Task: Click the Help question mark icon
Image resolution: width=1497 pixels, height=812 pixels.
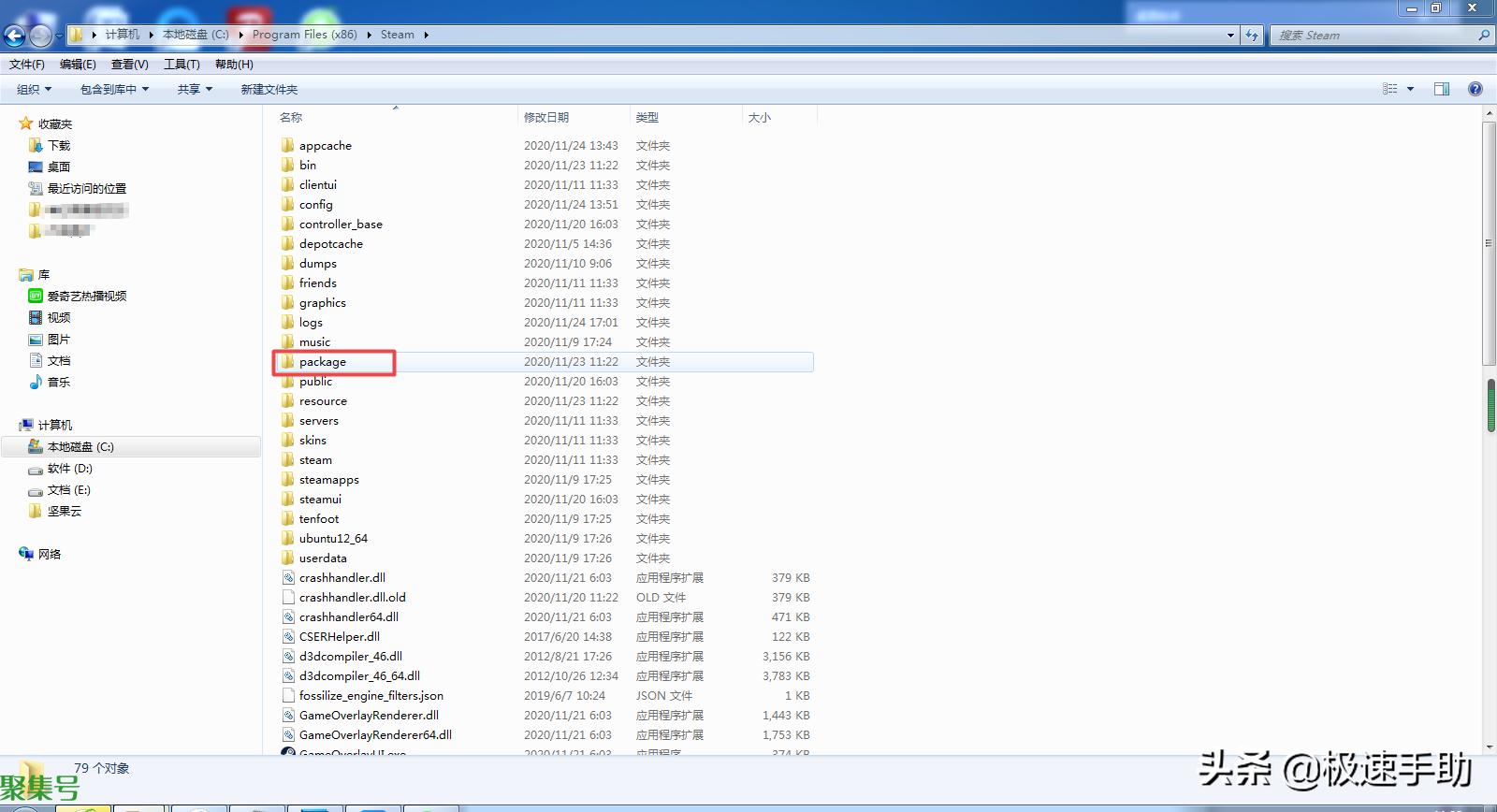Action: click(1475, 89)
